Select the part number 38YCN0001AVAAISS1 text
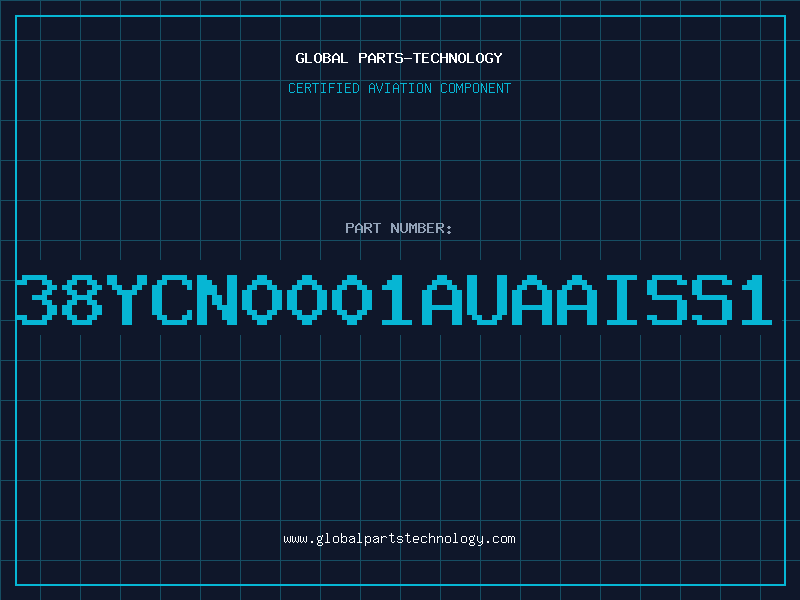Screen dimensions: 800x600 [x=394, y=300]
